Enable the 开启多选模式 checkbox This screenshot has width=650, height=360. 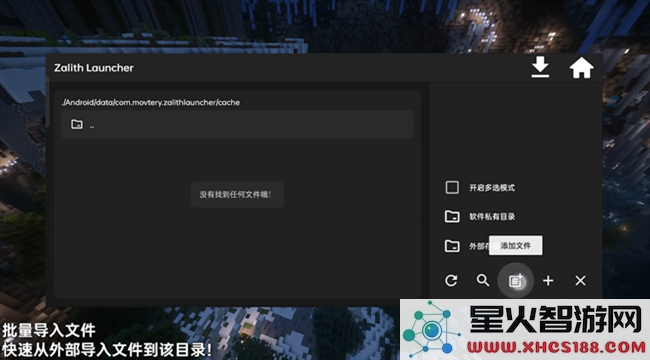click(x=452, y=187)
